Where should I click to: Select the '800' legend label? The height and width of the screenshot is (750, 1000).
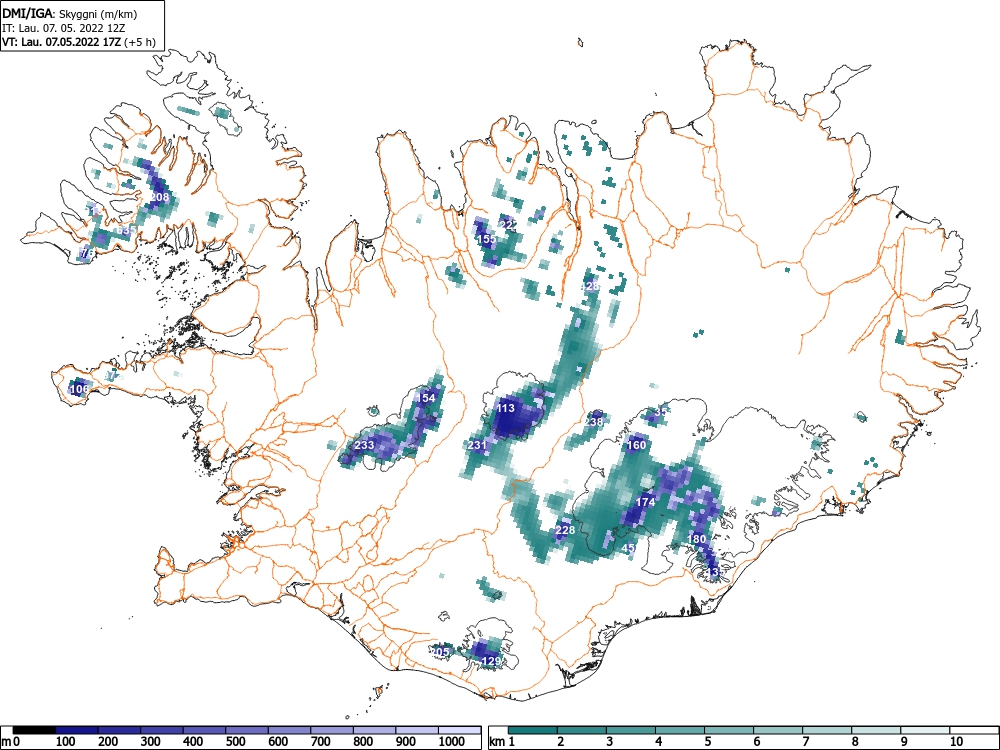[x=364, y=742]
